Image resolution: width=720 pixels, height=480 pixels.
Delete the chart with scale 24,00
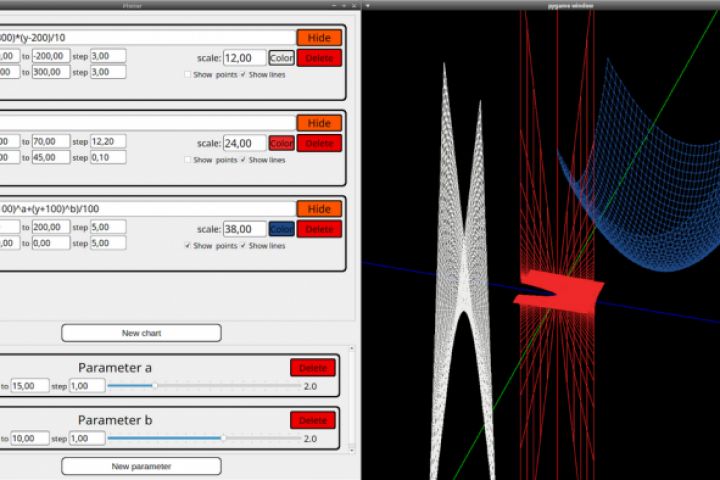[319, 143]
